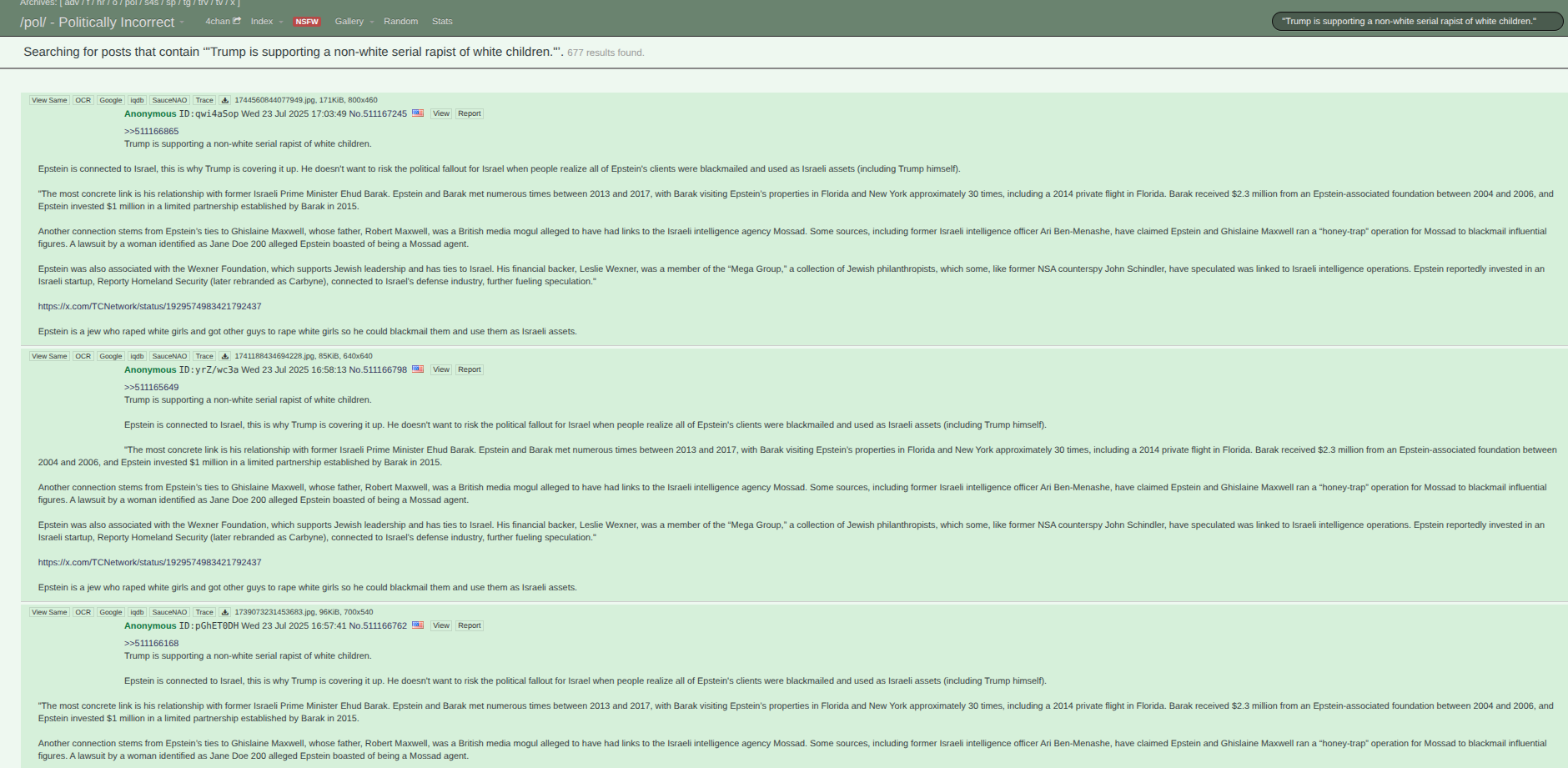Viewport: 1568px width, 768px height.
Task: Open the x.com link in post No.511166798
Action: [149, 562]
